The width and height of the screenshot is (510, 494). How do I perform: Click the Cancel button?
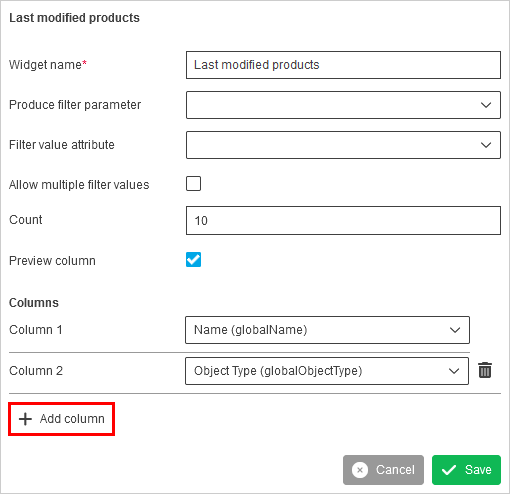tap(383, 470)
